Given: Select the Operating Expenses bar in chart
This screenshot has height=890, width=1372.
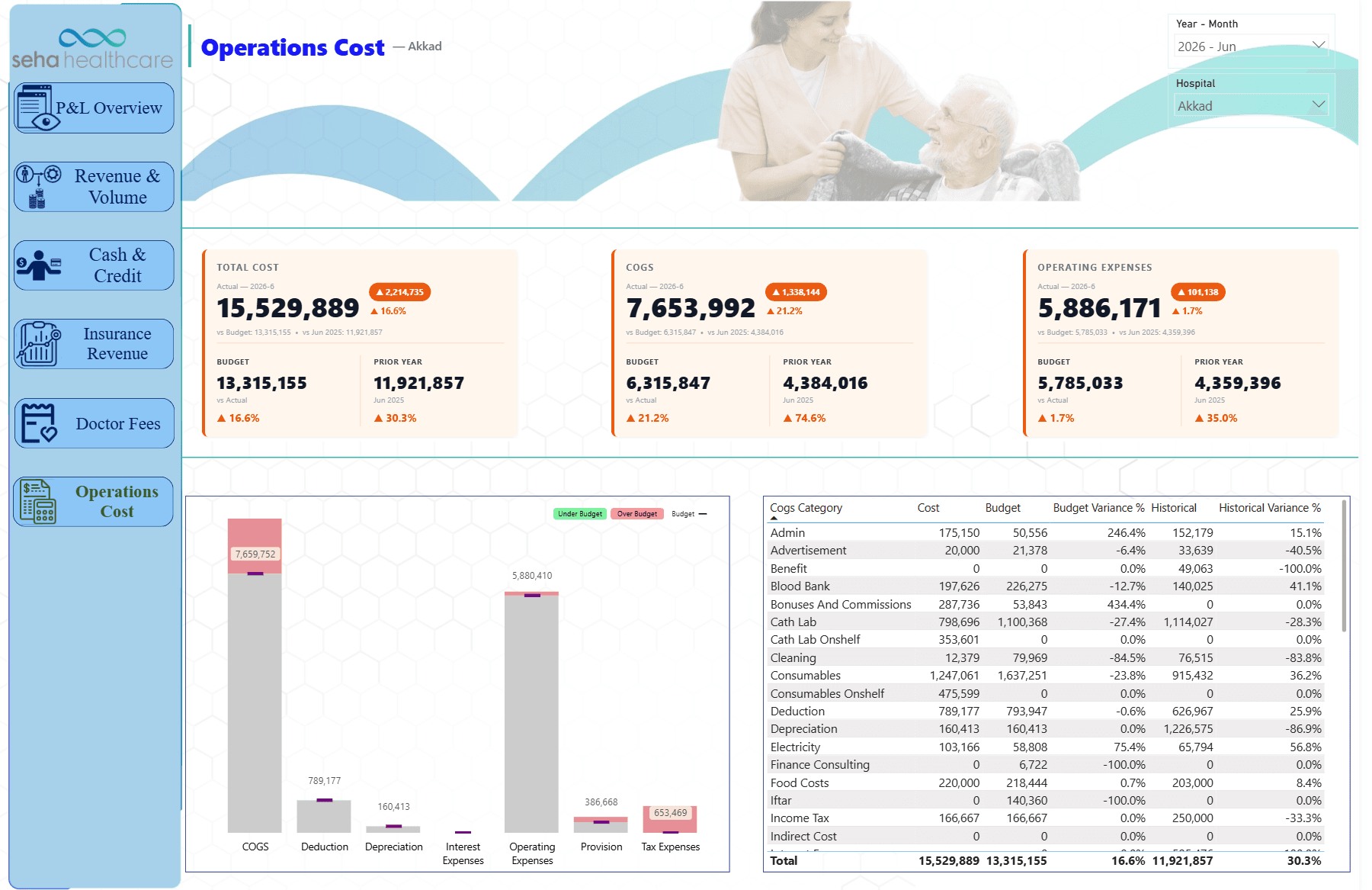Looking at the screenshot, I should [x=531, y=712].
